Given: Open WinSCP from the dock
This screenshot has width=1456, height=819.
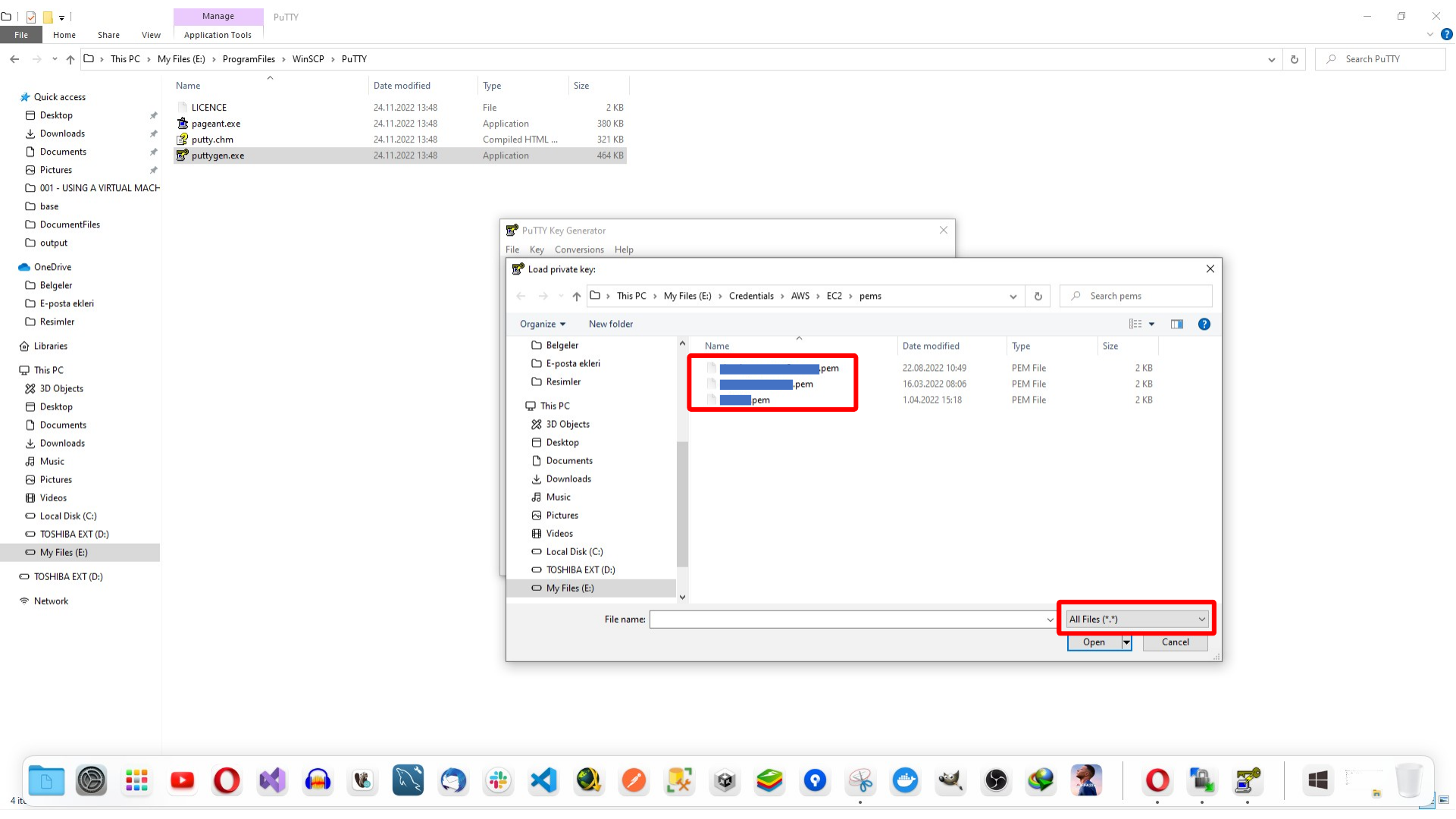Looking at the screenshot, I should (1202, 780).
